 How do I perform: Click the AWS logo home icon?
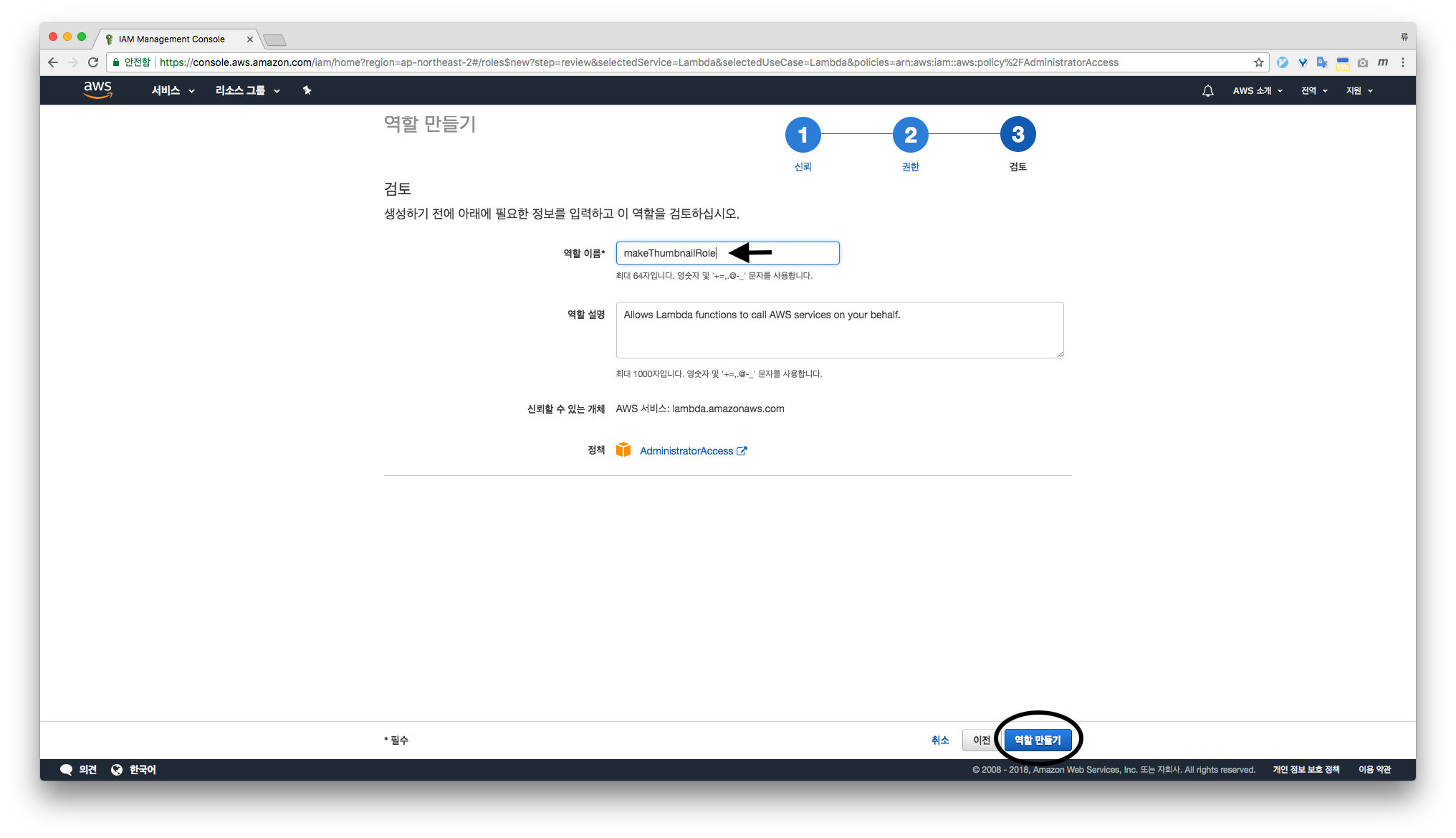97,90
